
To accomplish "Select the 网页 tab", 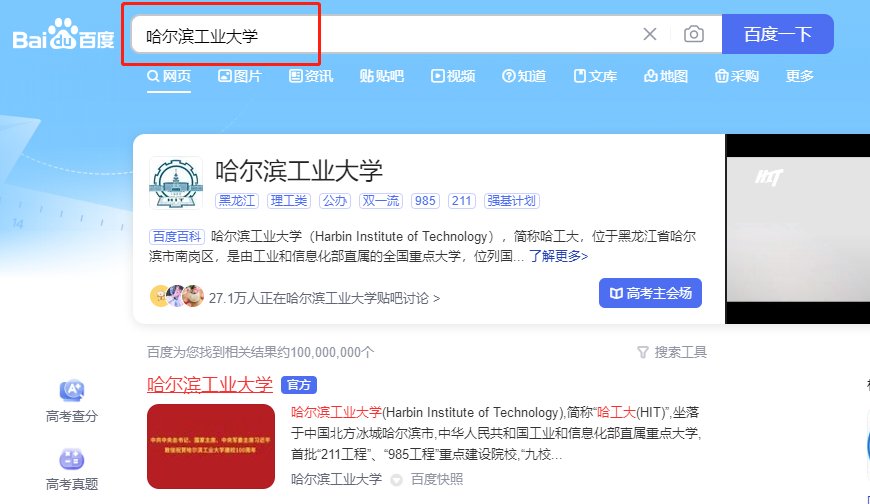I will coord(169,76).
